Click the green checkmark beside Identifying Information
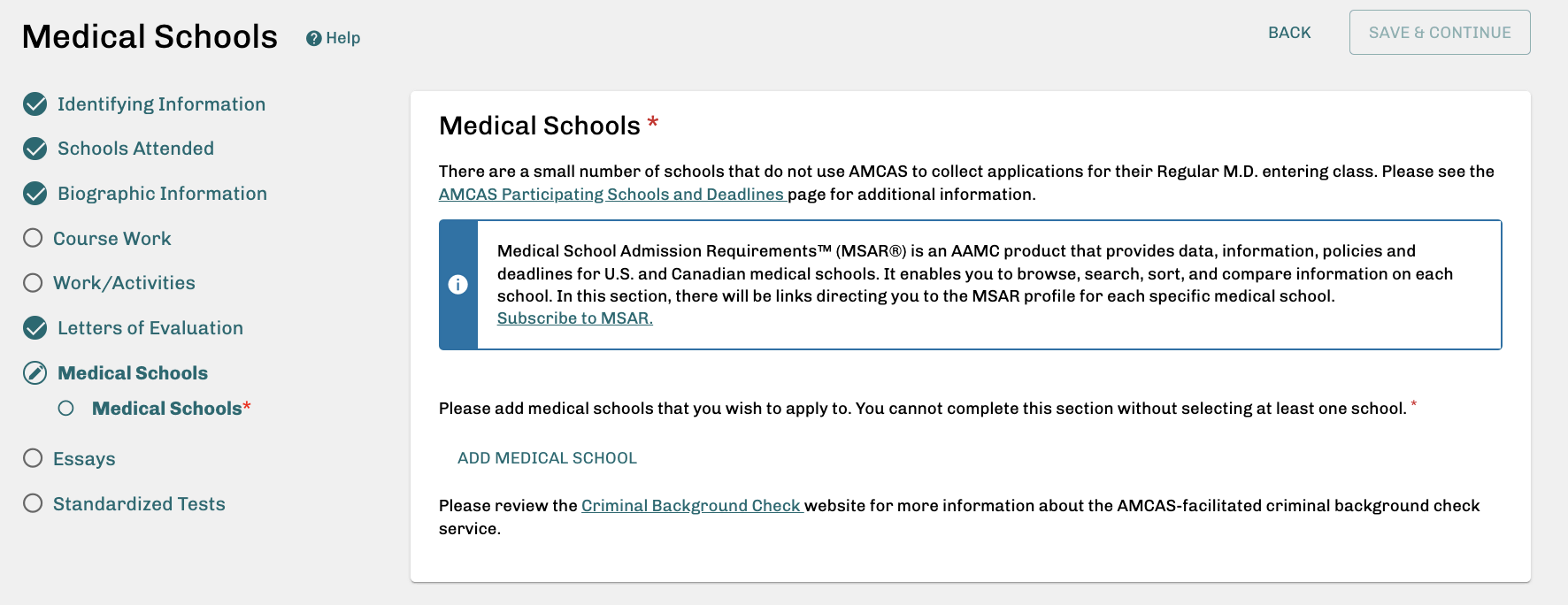The image size is (1568, 605). 34,103
